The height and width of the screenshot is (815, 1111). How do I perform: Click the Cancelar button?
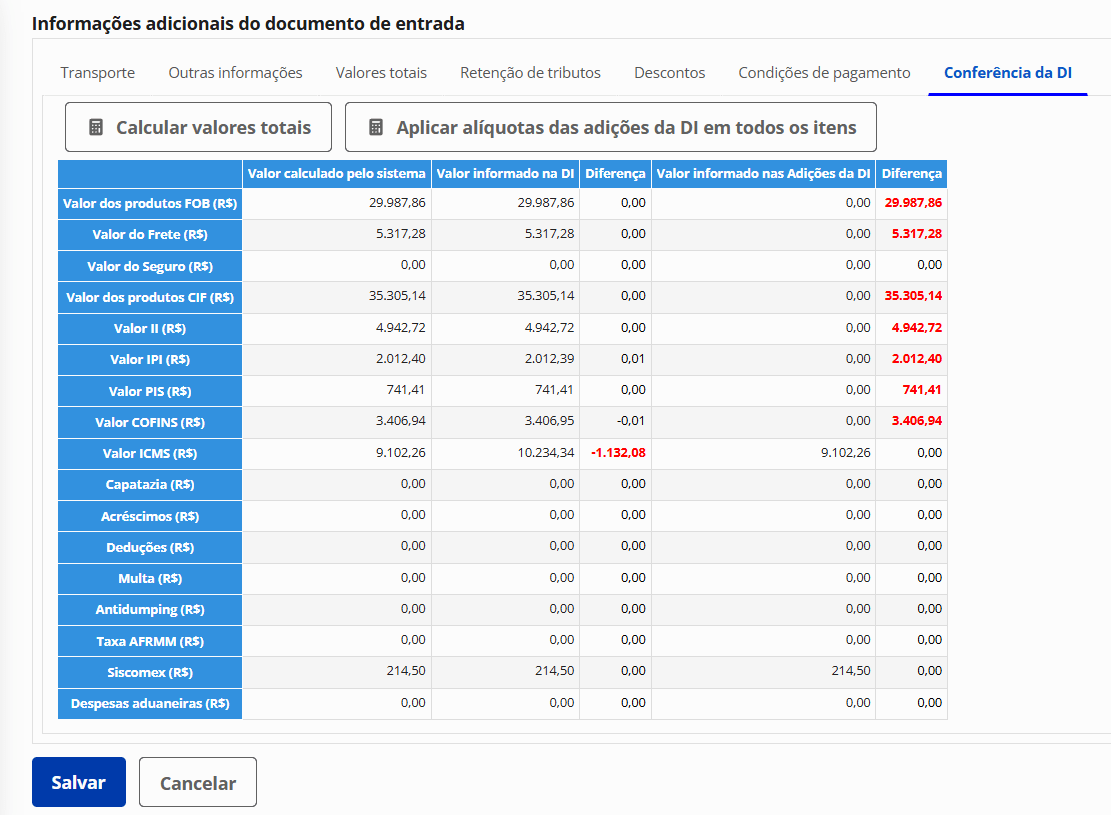198,783
